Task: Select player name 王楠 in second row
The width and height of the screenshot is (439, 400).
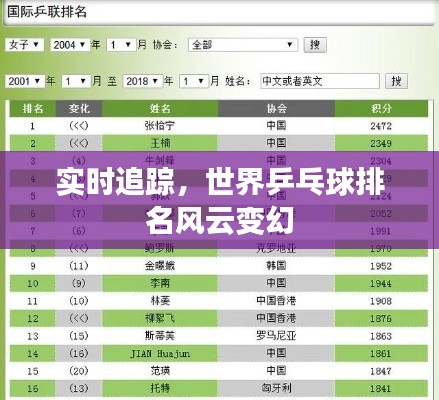Action: tap(160, 143)
